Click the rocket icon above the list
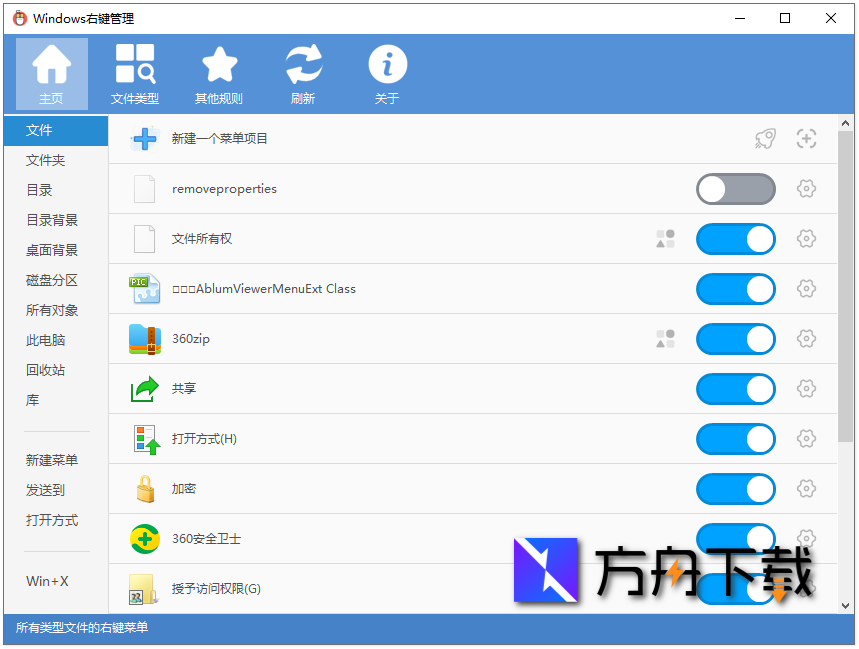The height and width of the screenshot is (649, 859). point(765,140)
